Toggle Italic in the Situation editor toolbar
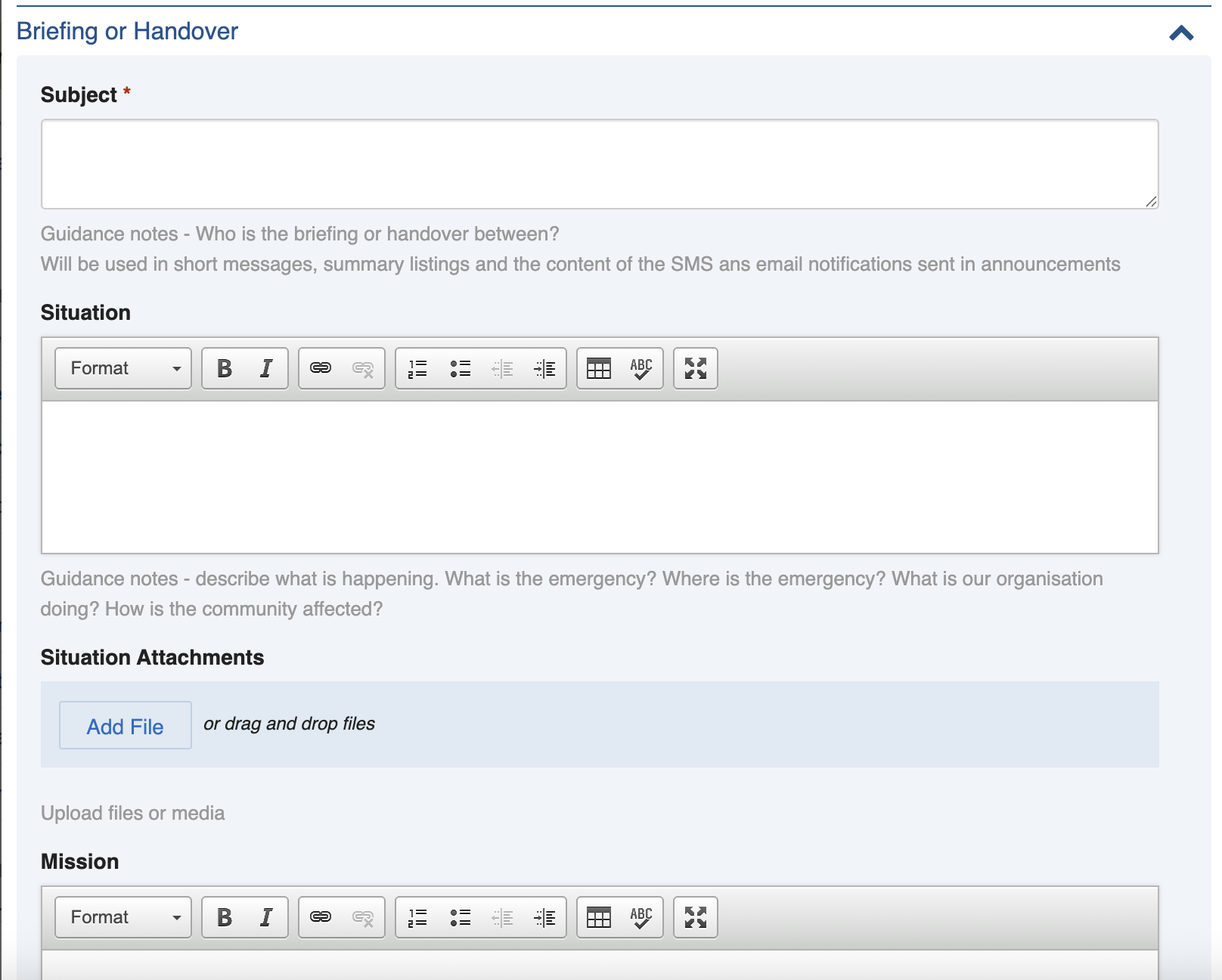Screen dimensions: 1222x980 click(x=266, y=368)
